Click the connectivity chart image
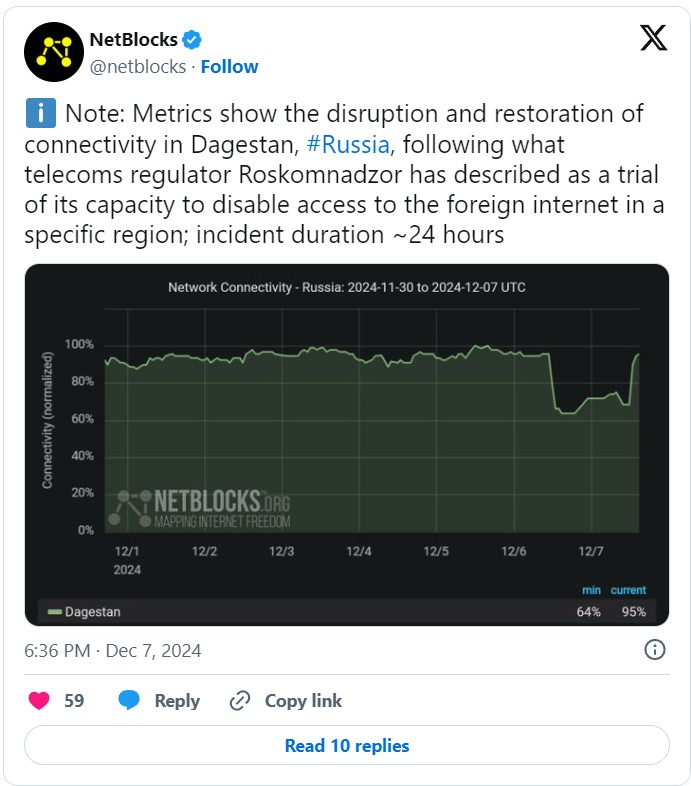 (x=347, y=445)
